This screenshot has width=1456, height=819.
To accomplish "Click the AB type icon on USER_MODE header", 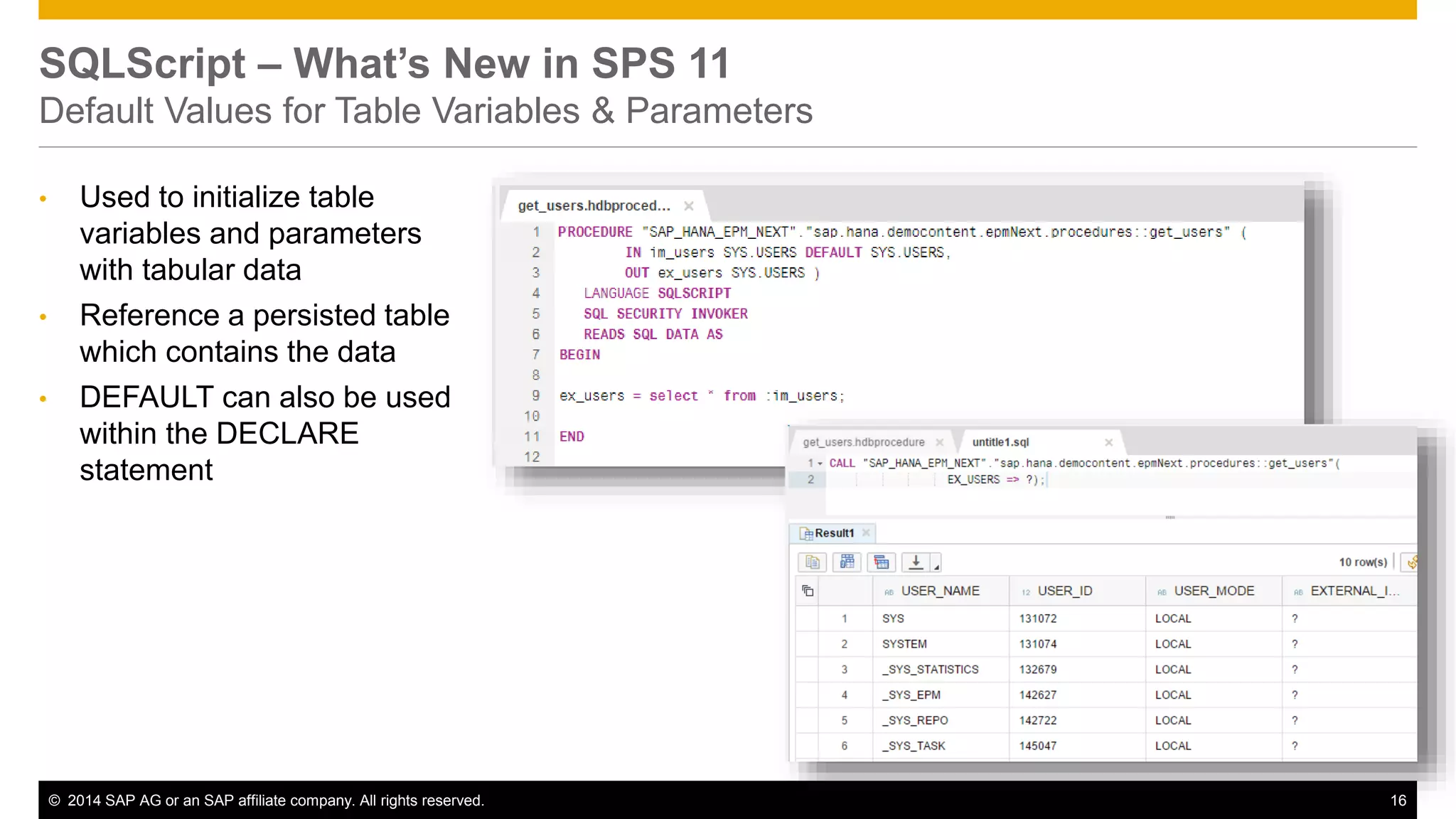I will 1162,592.
